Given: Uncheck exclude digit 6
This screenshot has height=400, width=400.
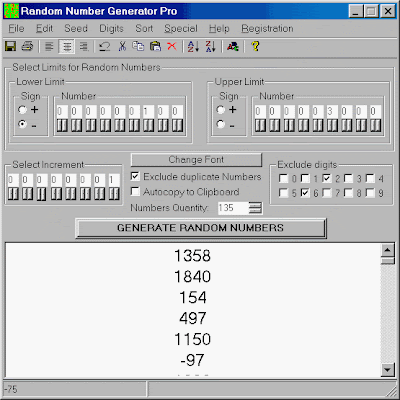Looking at the screenshot, I should (x=305, y=193).
